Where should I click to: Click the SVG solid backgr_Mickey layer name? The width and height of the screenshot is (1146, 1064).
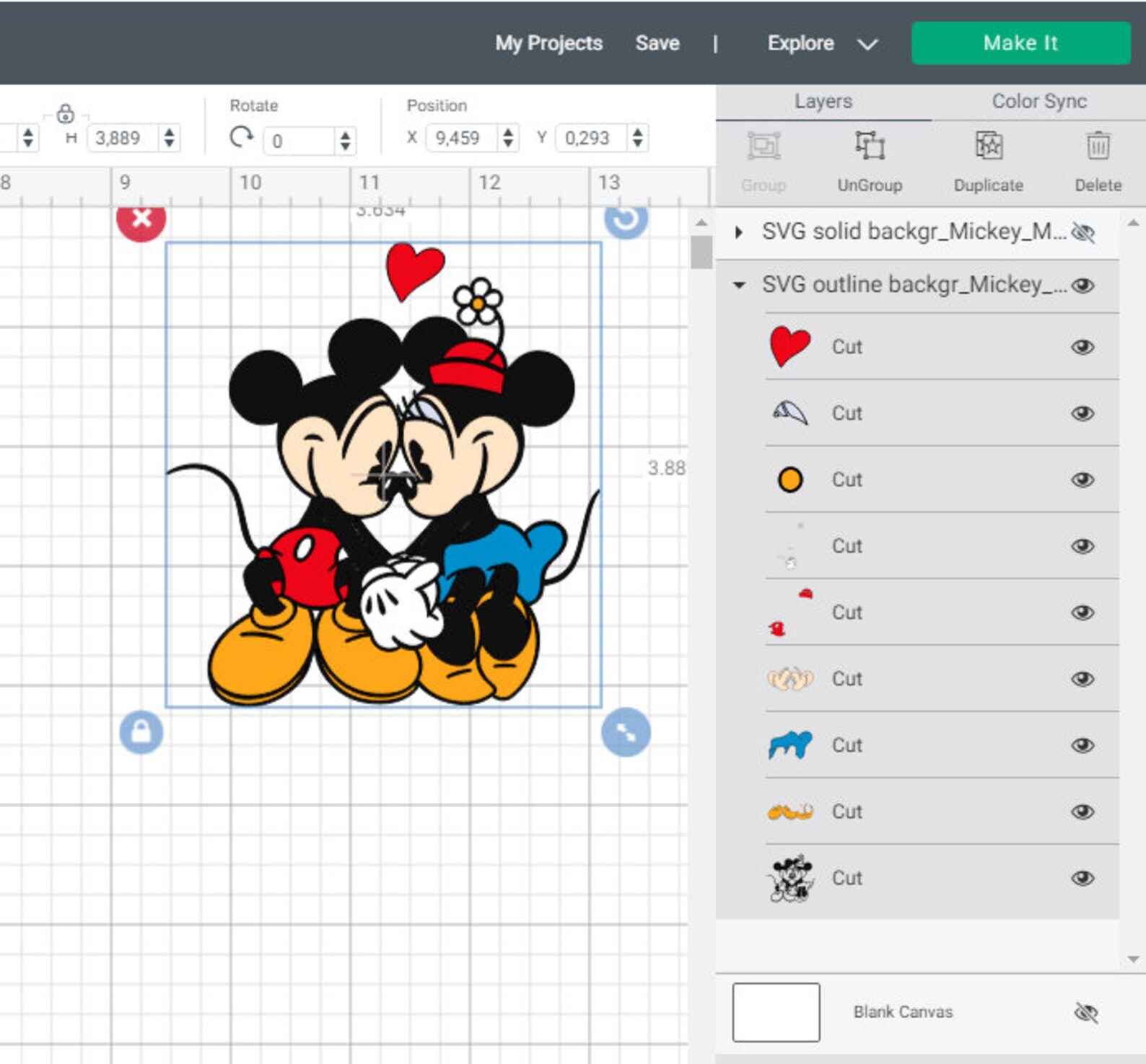[x=914, y=232]
